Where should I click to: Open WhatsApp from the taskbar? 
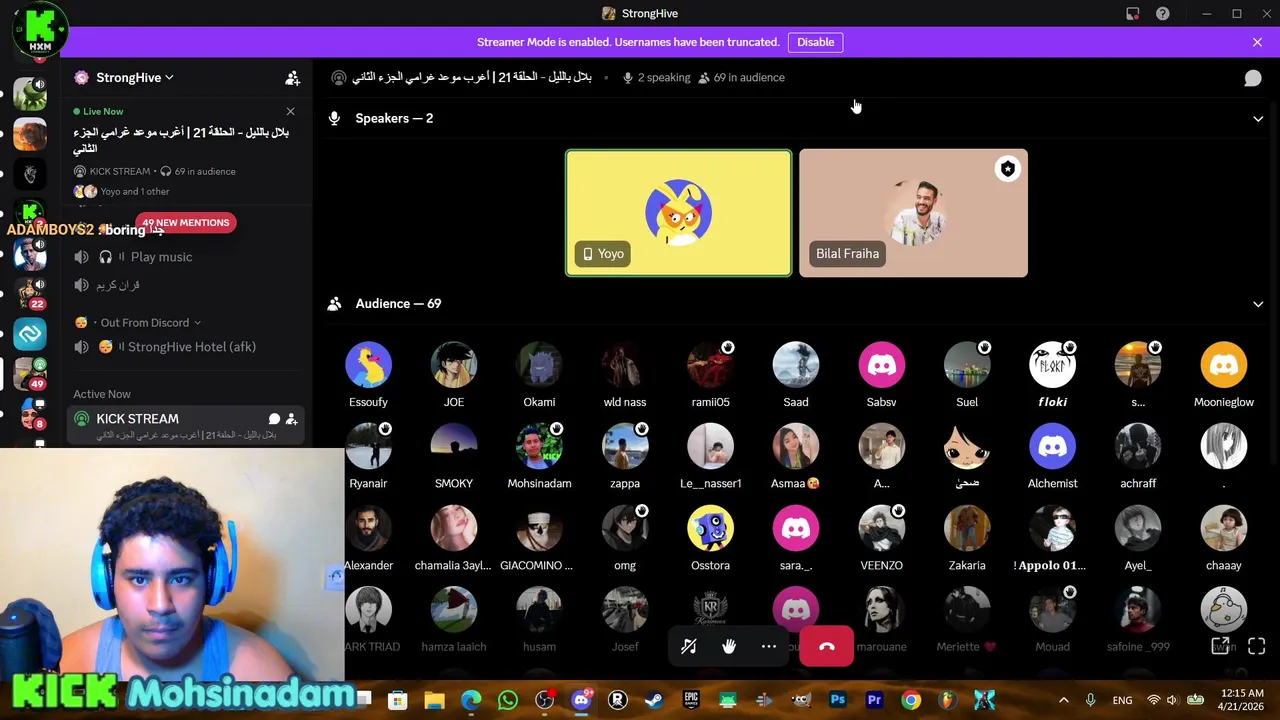click(x=507, y=700)
